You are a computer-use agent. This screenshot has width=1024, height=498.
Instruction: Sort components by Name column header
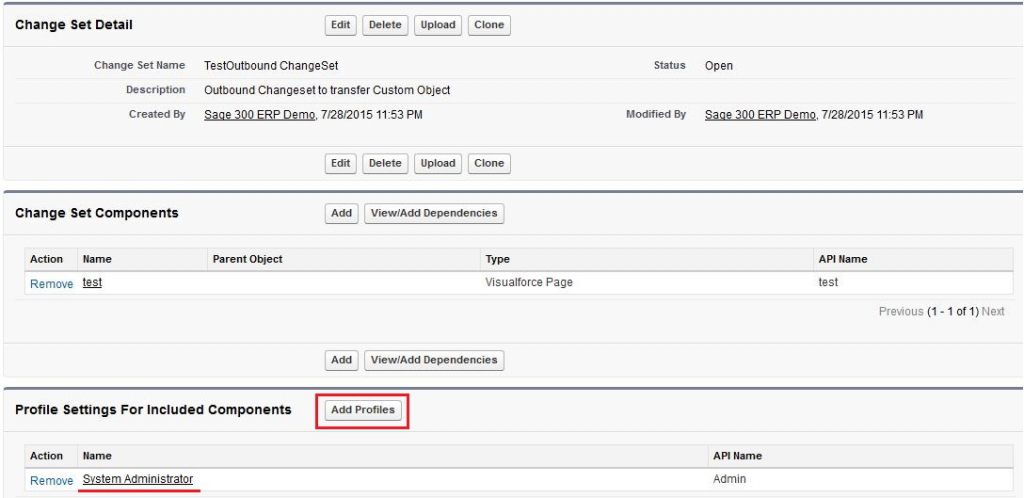(97, 259)
